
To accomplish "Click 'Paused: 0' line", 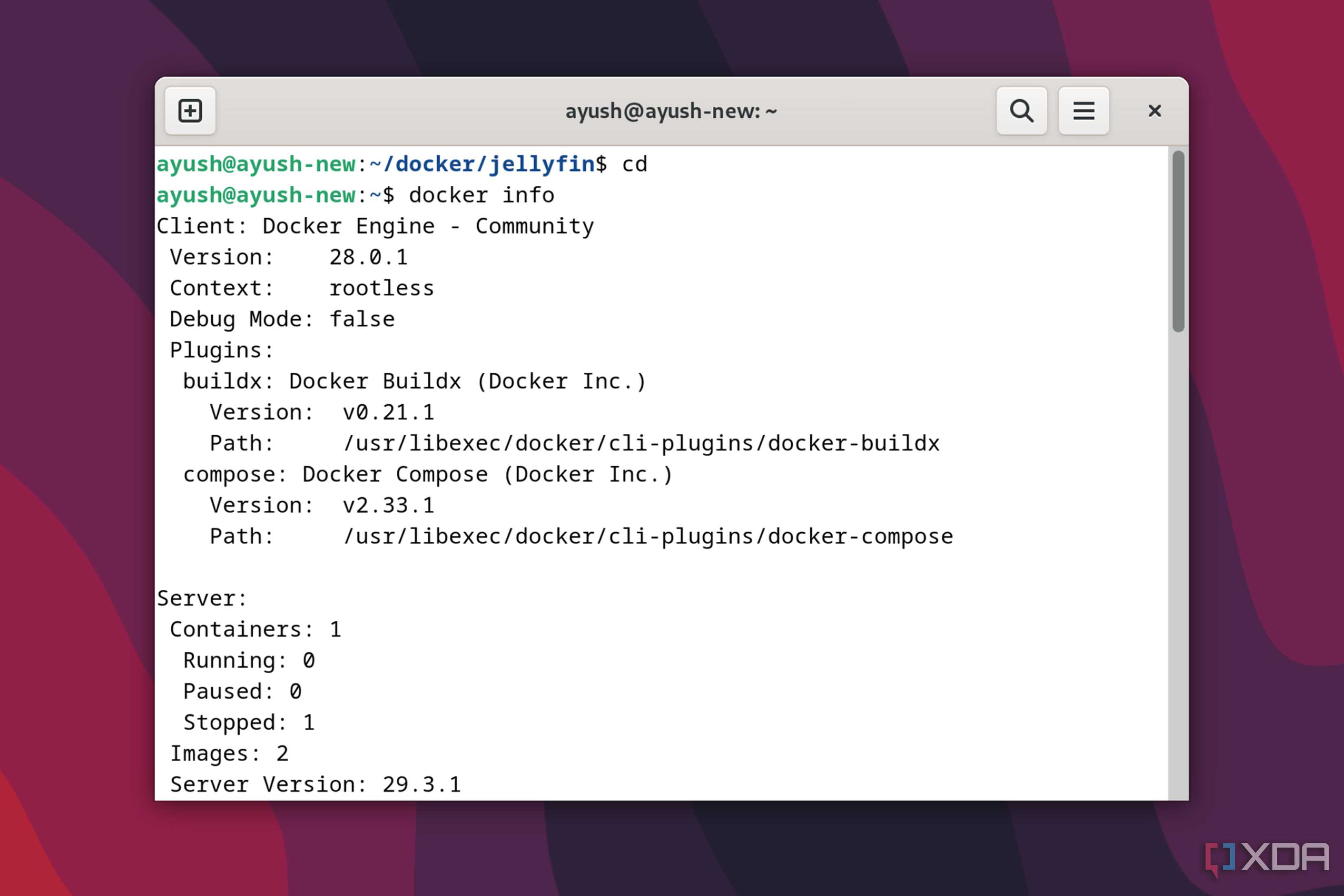I will 242,692.
